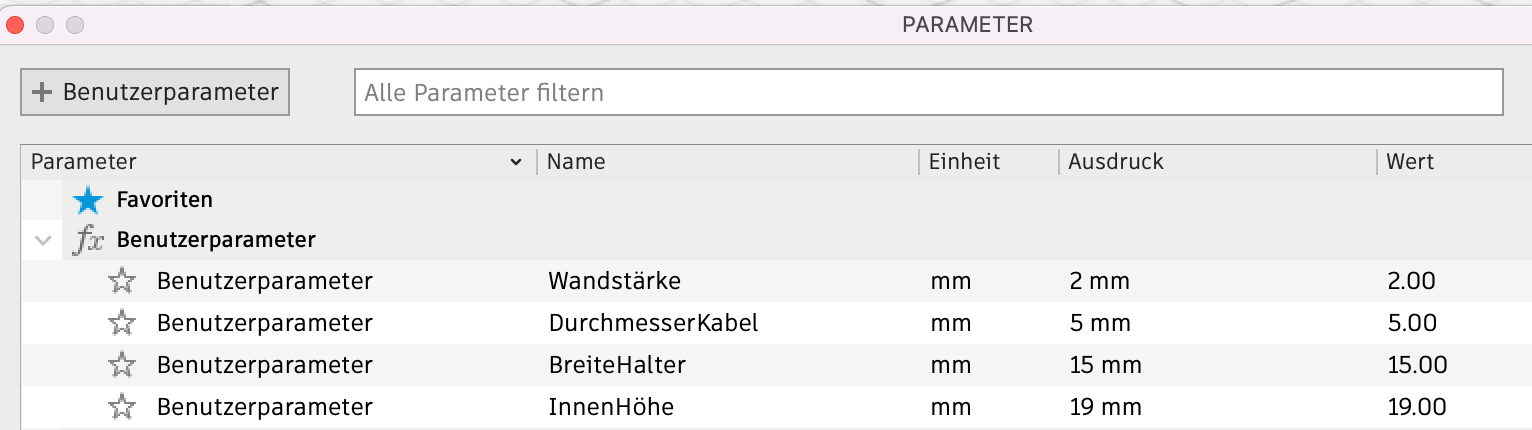Select the DurchmesserKabel name cell

[653, 323]
